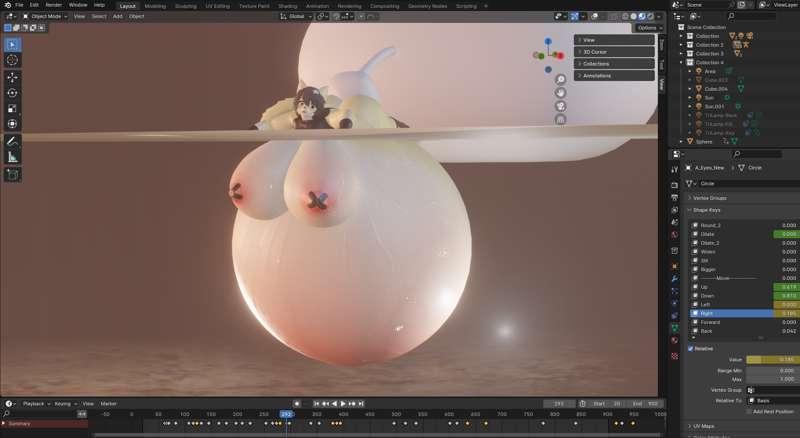800x438 pixels.
Task: Switch to the Animation workspace tab
Action: [317, 6]
